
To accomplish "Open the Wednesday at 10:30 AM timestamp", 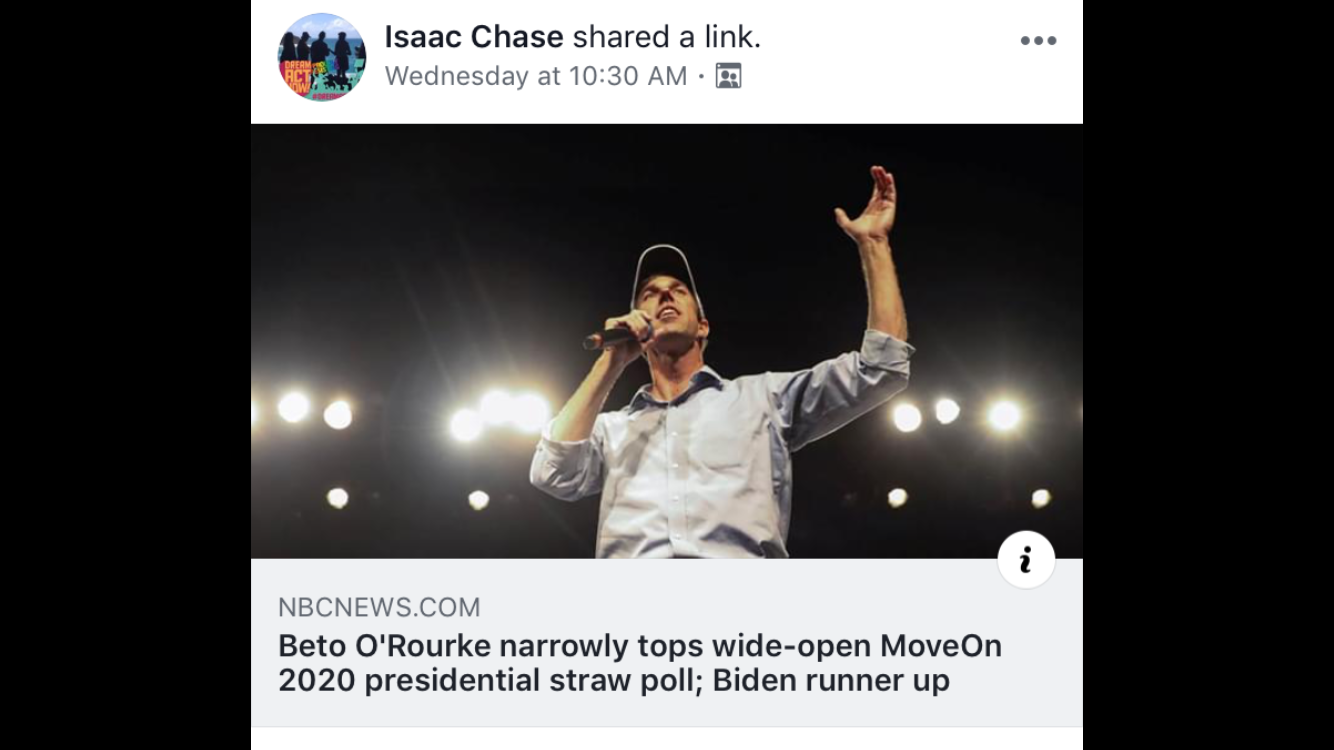I will click(535, 76).
